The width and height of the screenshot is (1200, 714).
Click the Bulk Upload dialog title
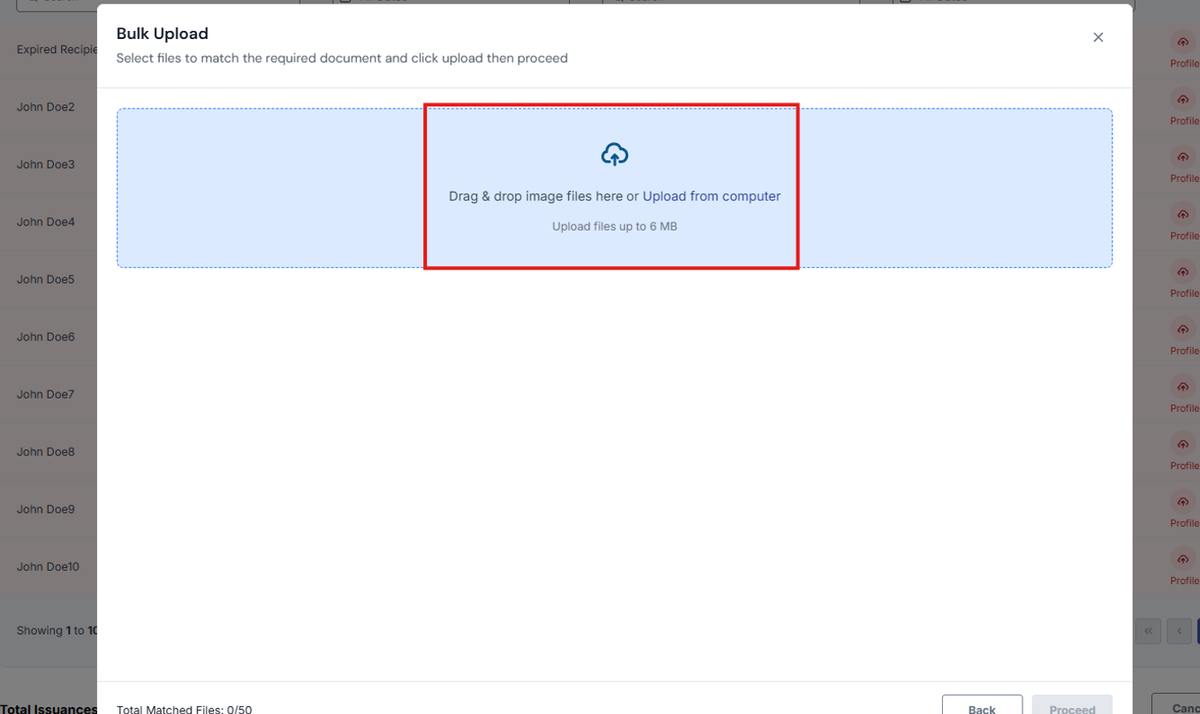coord(162,34)
